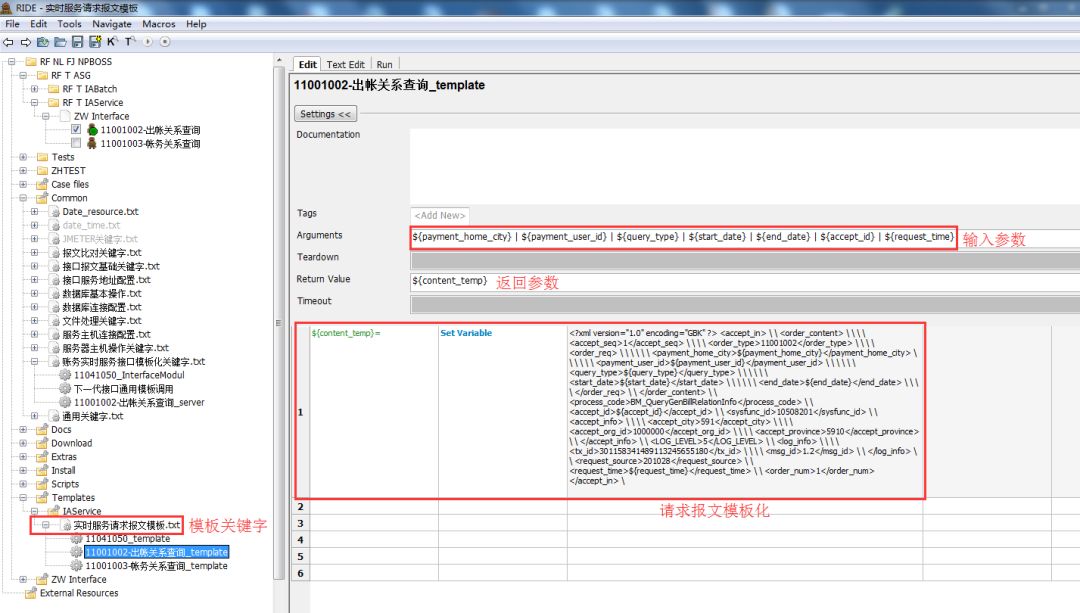The image size is (1080, 613).
Task: Select 通用关键字.txt in tree
Action: point(92,416)
